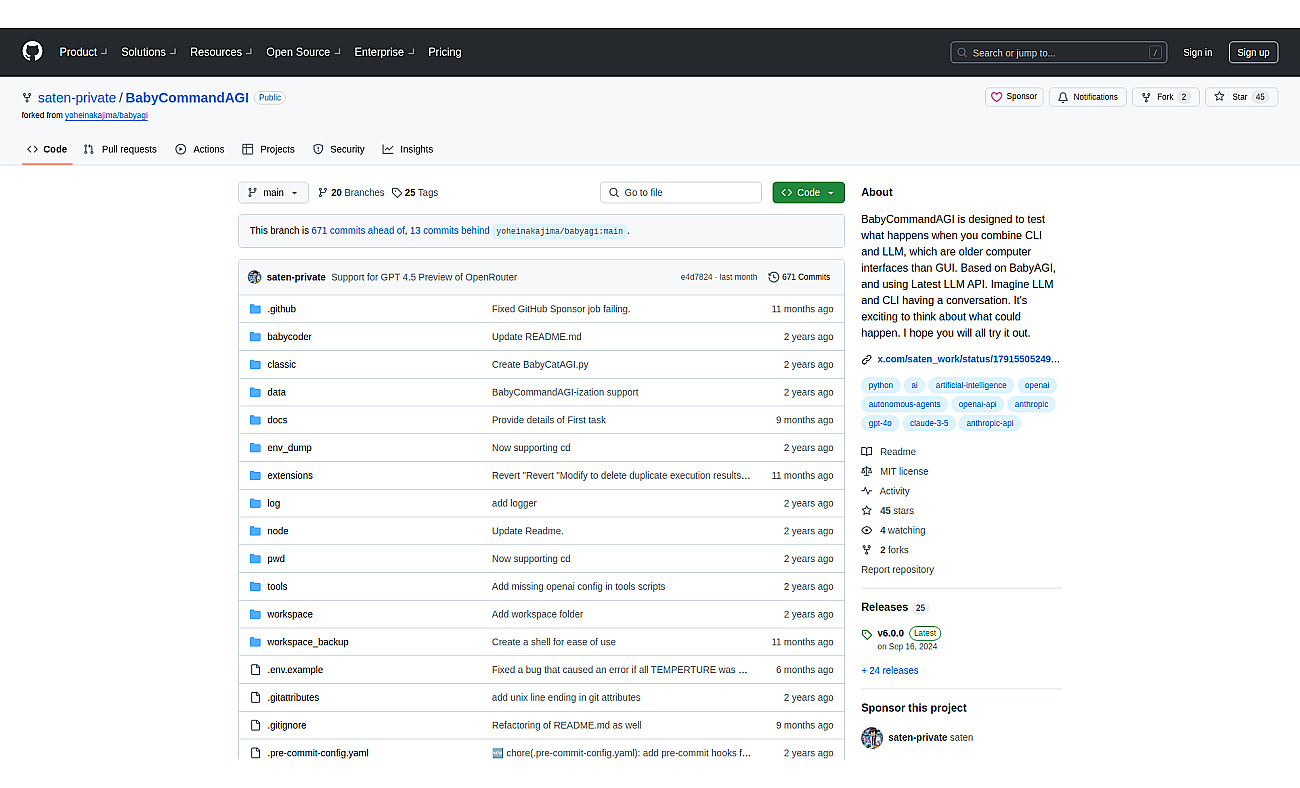Expand the Open Source menu
Viewport: 1300px width, 788px height.
tap(303, 52)
